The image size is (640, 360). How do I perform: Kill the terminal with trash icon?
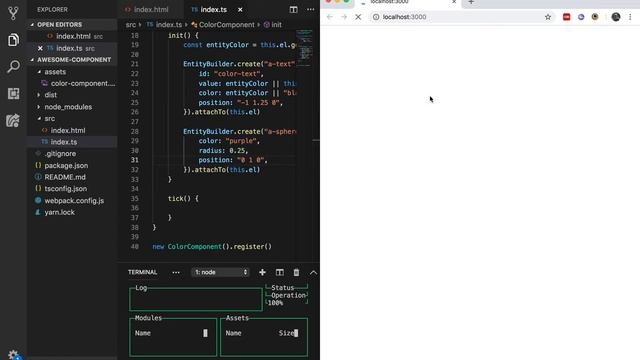point(296,272)
